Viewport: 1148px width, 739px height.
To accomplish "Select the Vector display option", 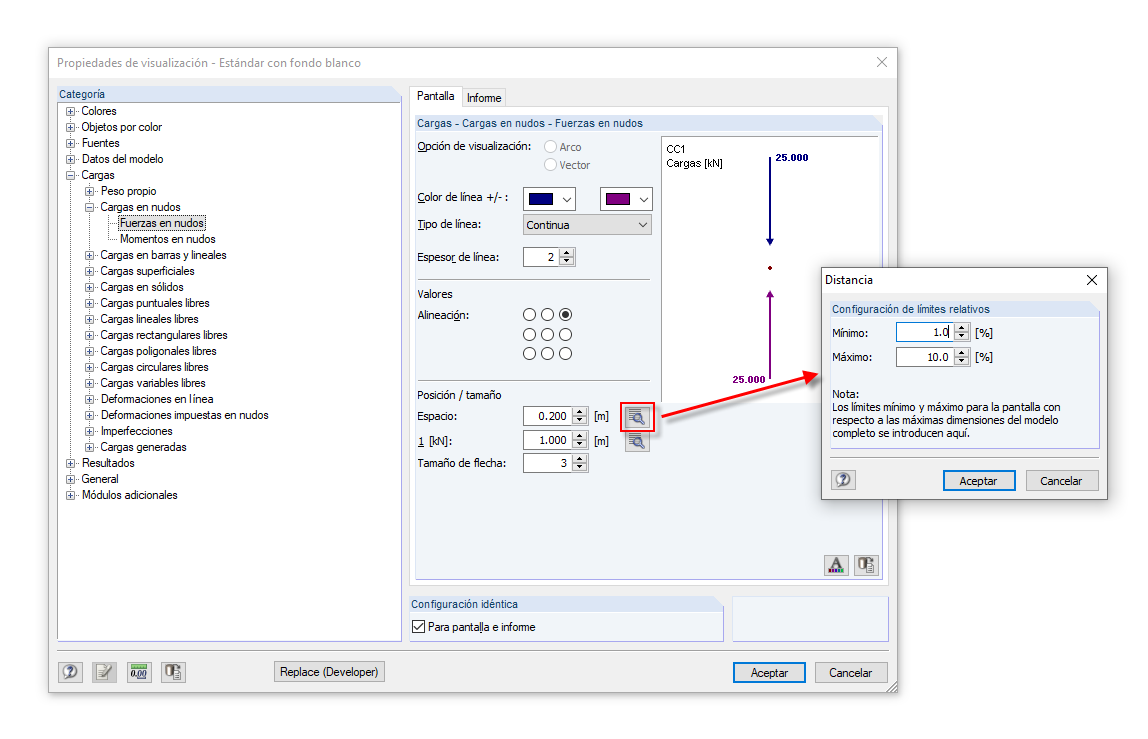I will (551, 165).
